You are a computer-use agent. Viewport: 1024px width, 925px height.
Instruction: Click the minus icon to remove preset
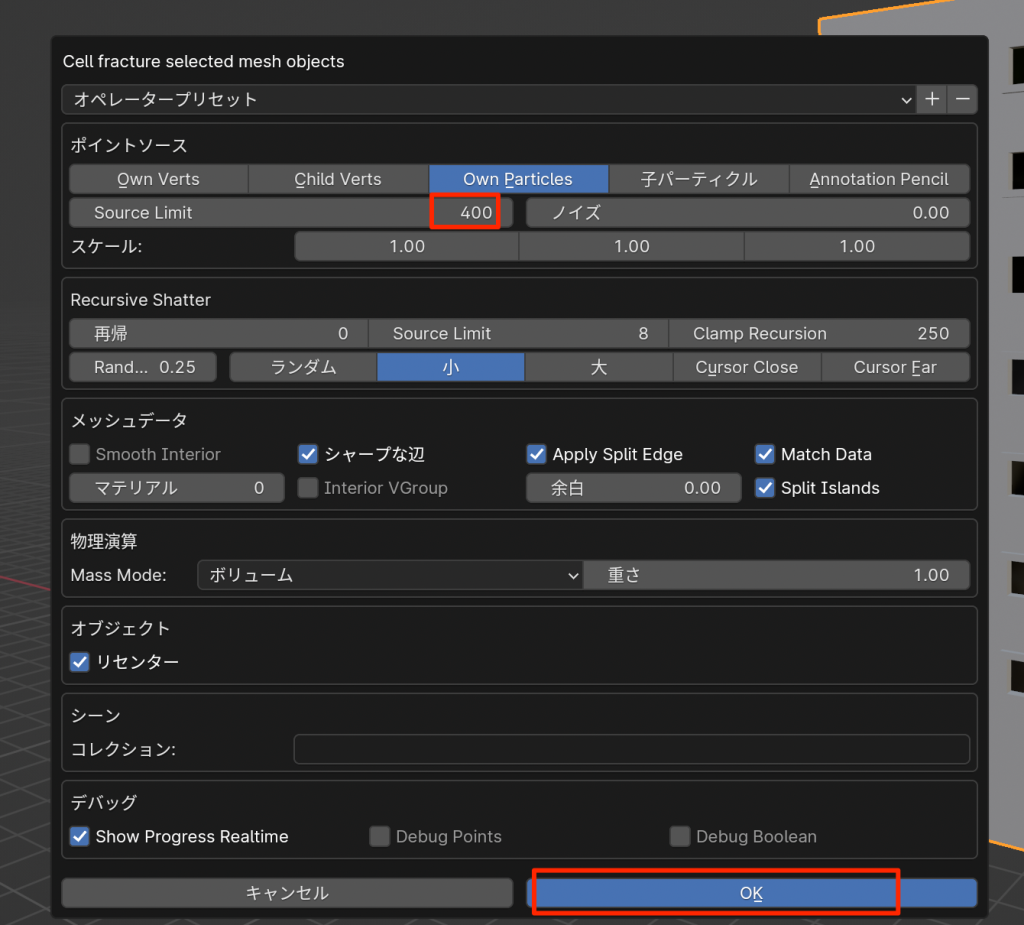(x=962, y=99)
